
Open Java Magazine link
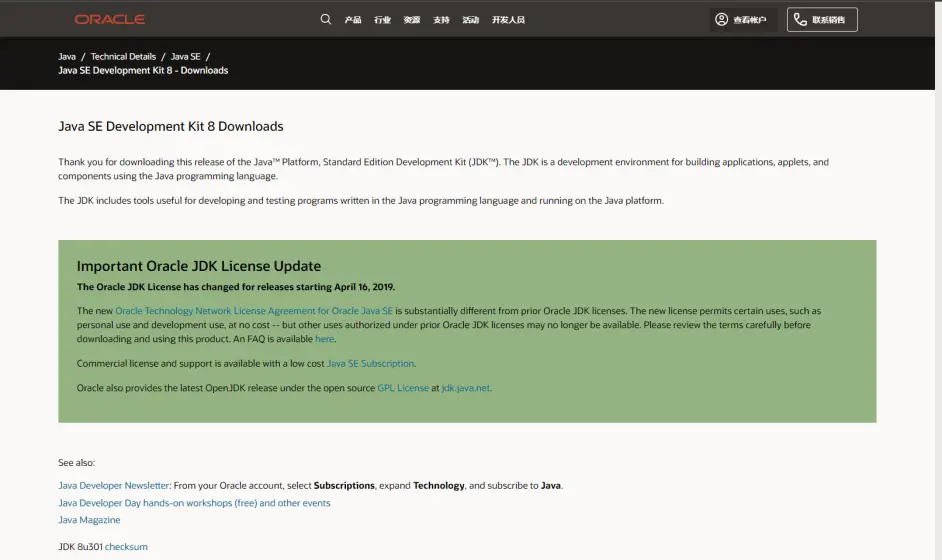pos(89,520)
